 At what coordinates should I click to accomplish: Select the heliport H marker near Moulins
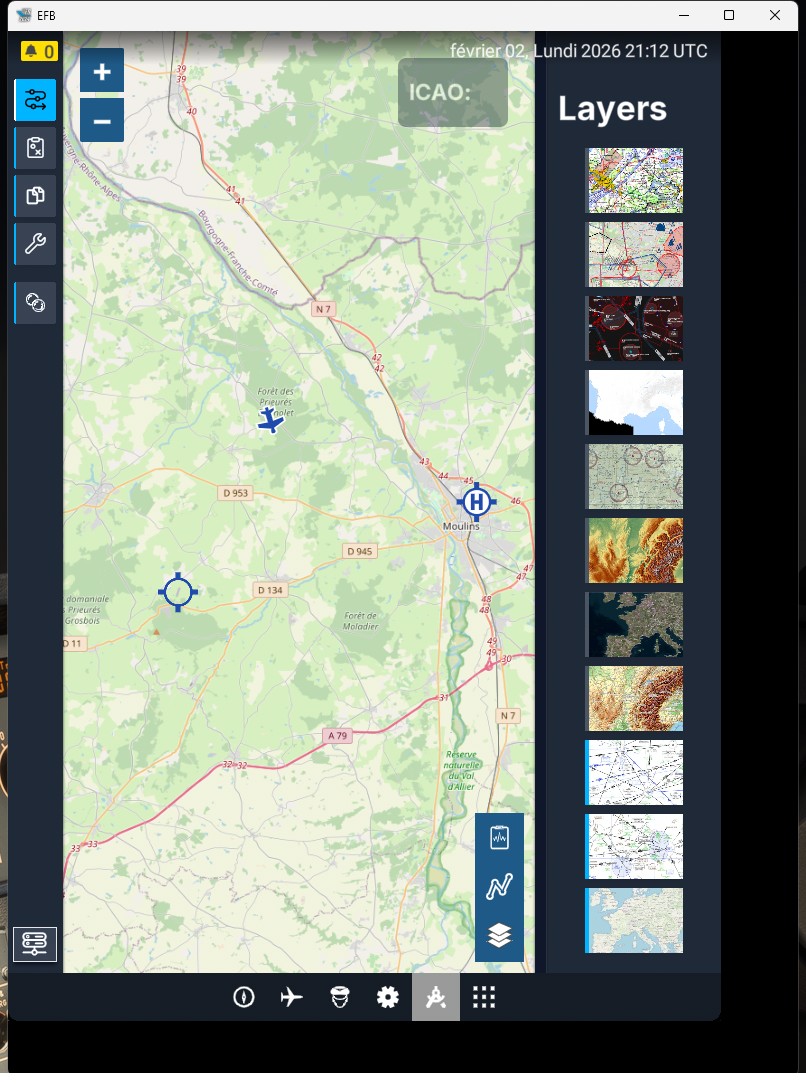[477, 501]
